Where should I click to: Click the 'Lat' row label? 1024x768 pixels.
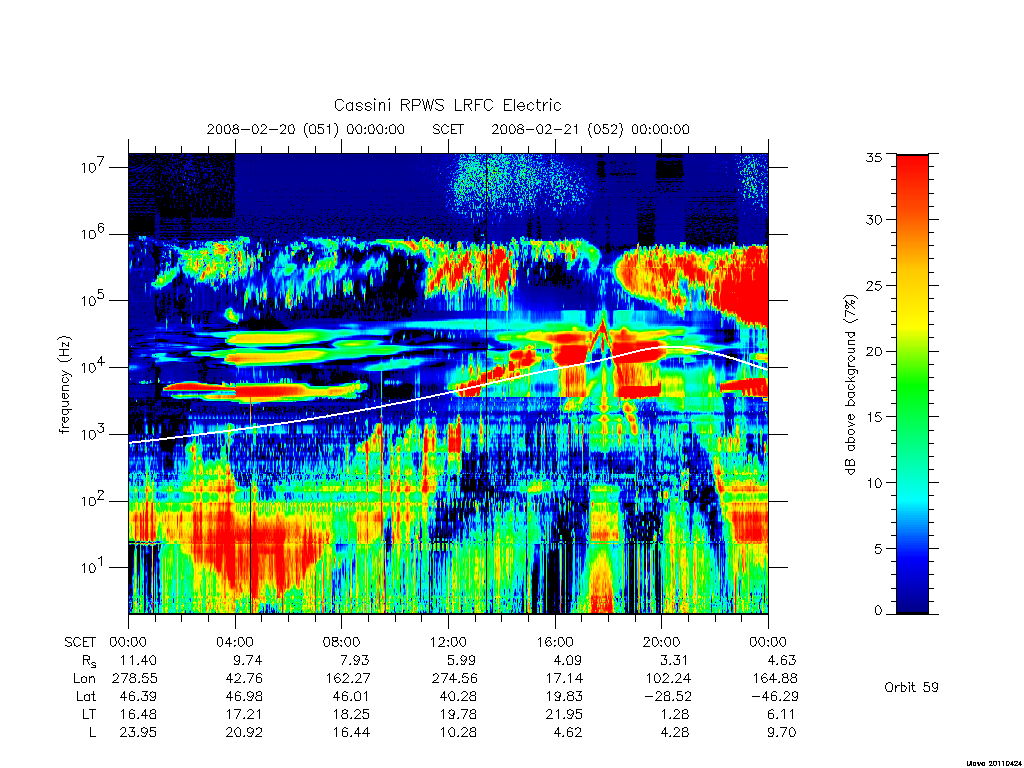(86, 696)
